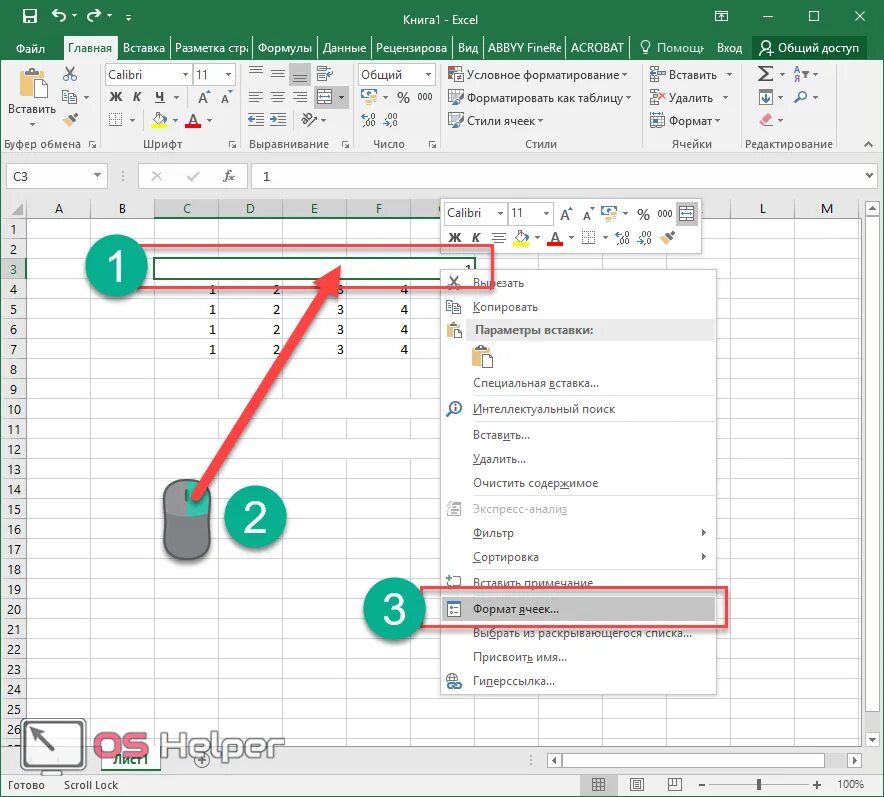The width and height of the screenshot is (884, 797).
Task: Increase font size in the ribbon
Action: click(x=204, y=98)
